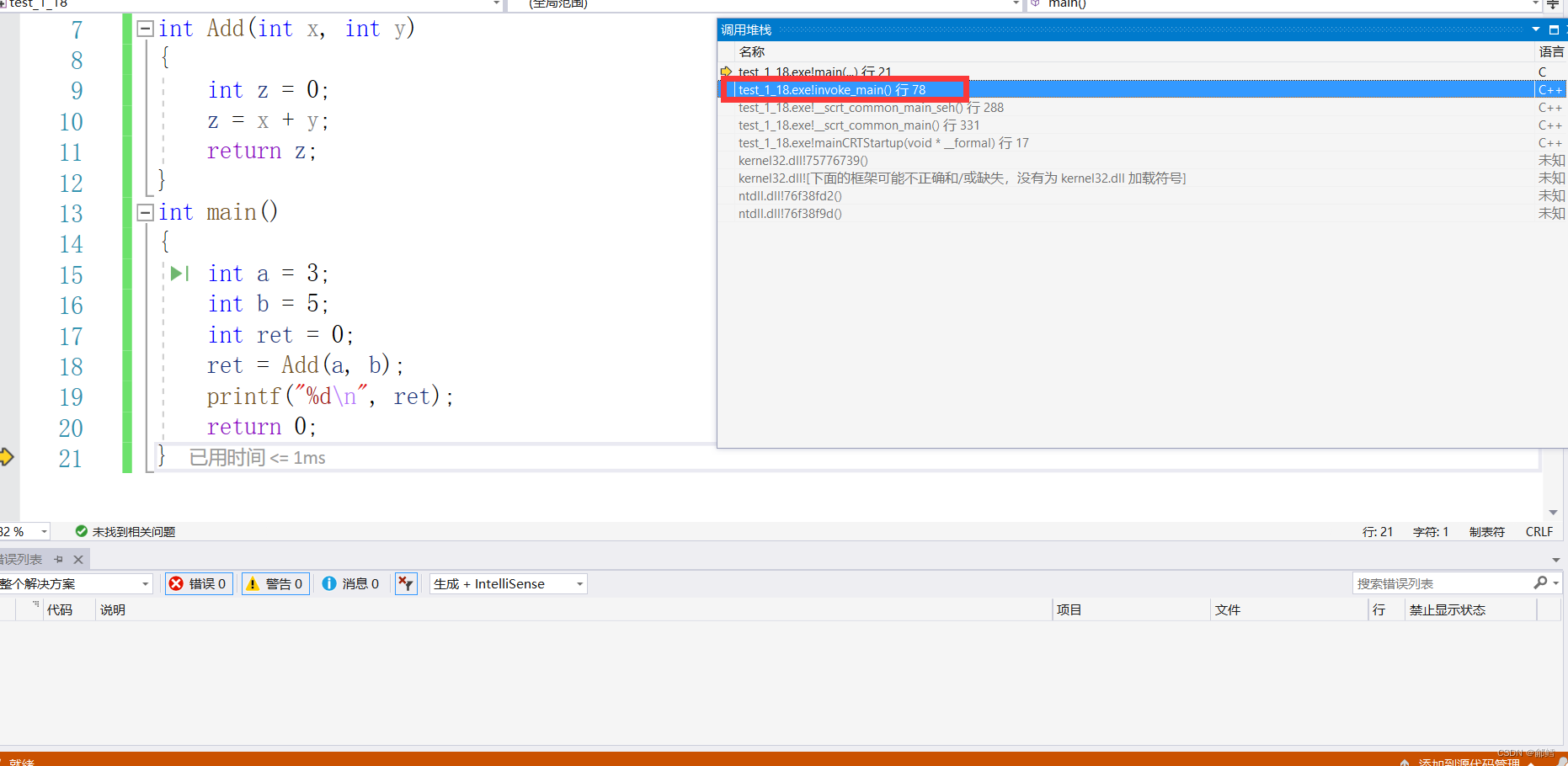Click the search magnifier icon in Error List
The image size is (1568, 766).
tap(1540, 582)
